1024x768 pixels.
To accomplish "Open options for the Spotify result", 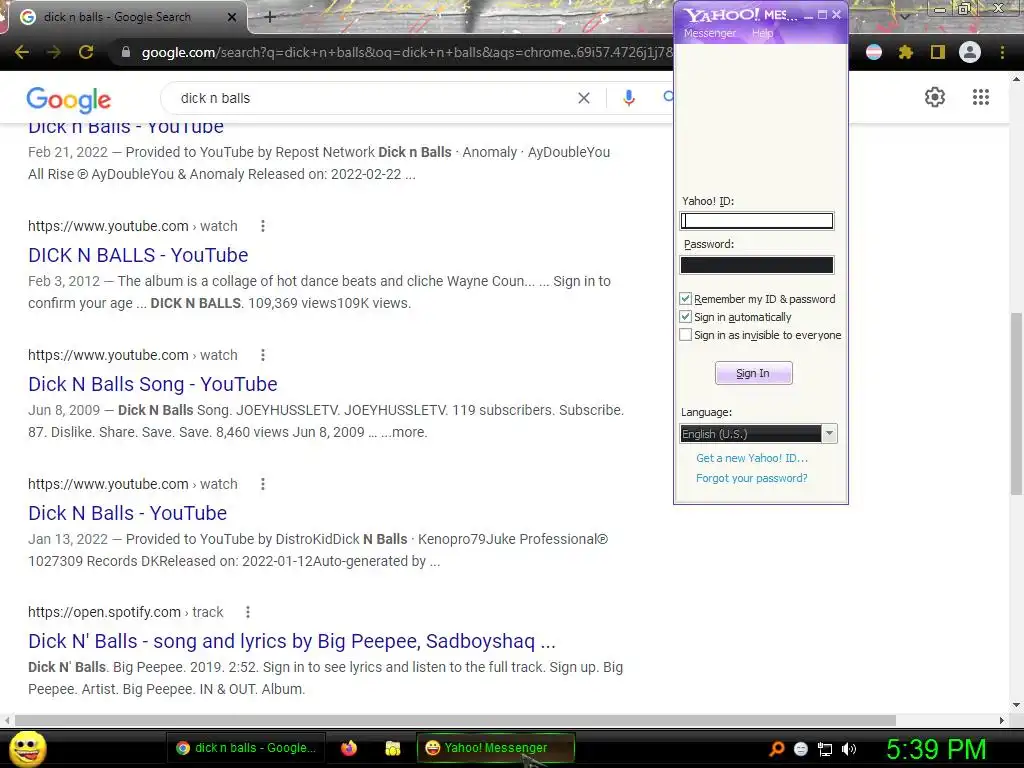I will point(248,612).
